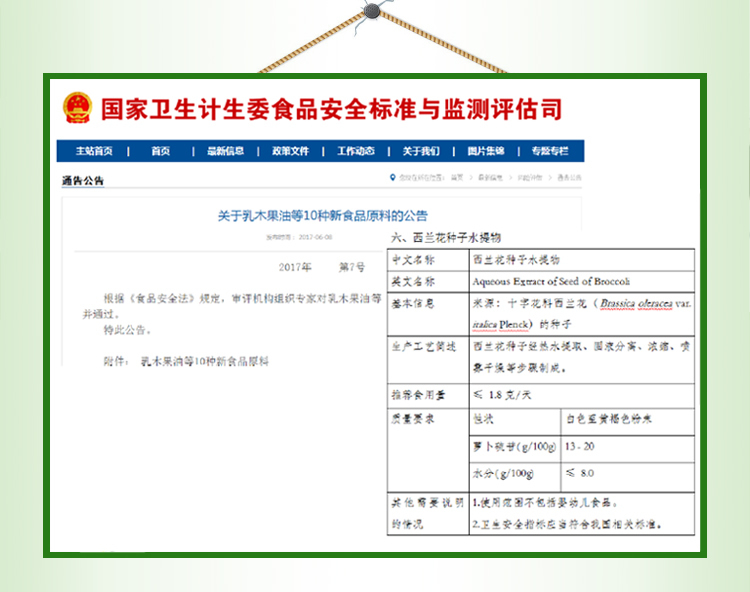The height and width of the screenshot is (592, 750).
Task: Click the text 2017年
Action: [x=295, y=267]
